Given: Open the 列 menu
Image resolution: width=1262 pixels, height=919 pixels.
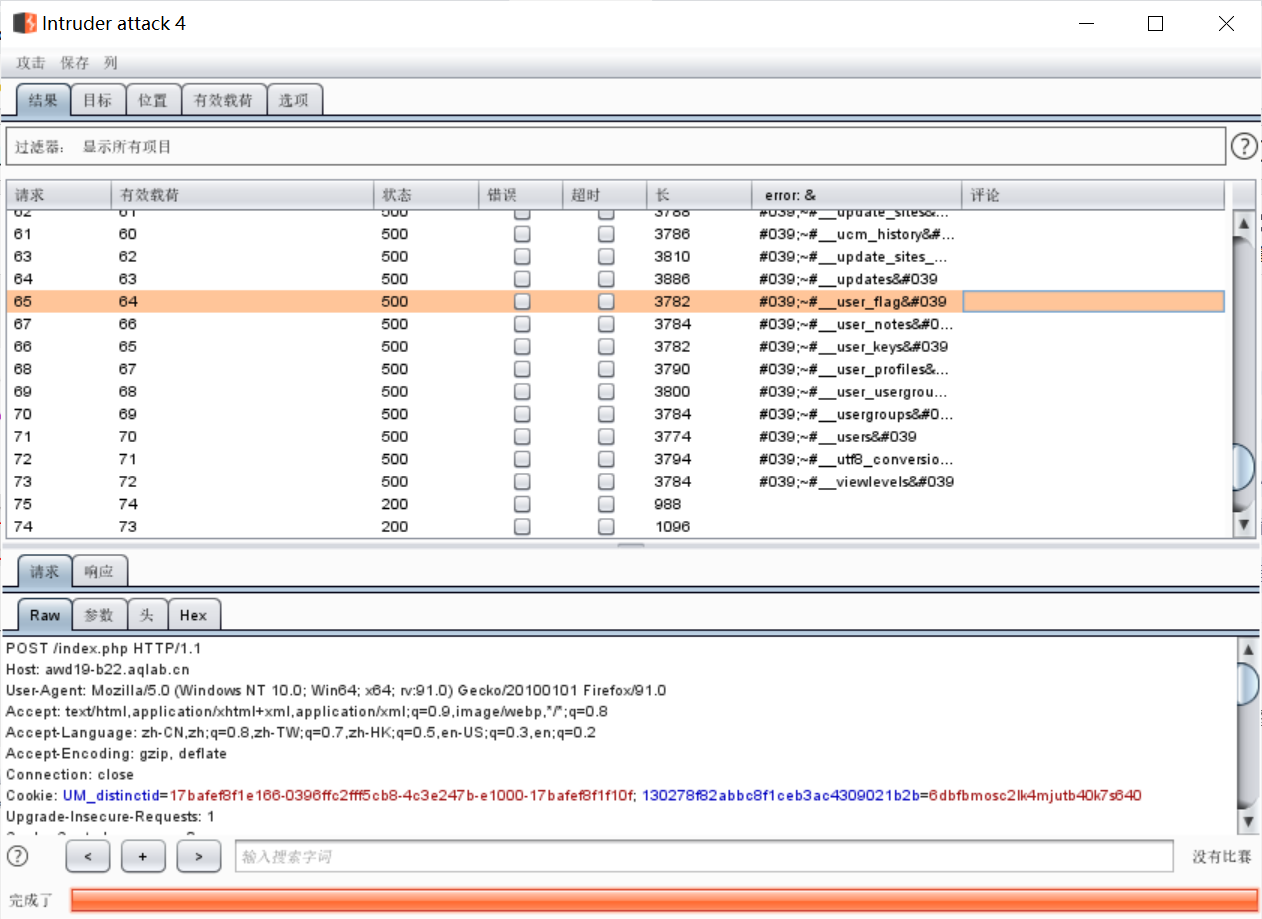Looking at the screenshot, I should coord(110,62).
